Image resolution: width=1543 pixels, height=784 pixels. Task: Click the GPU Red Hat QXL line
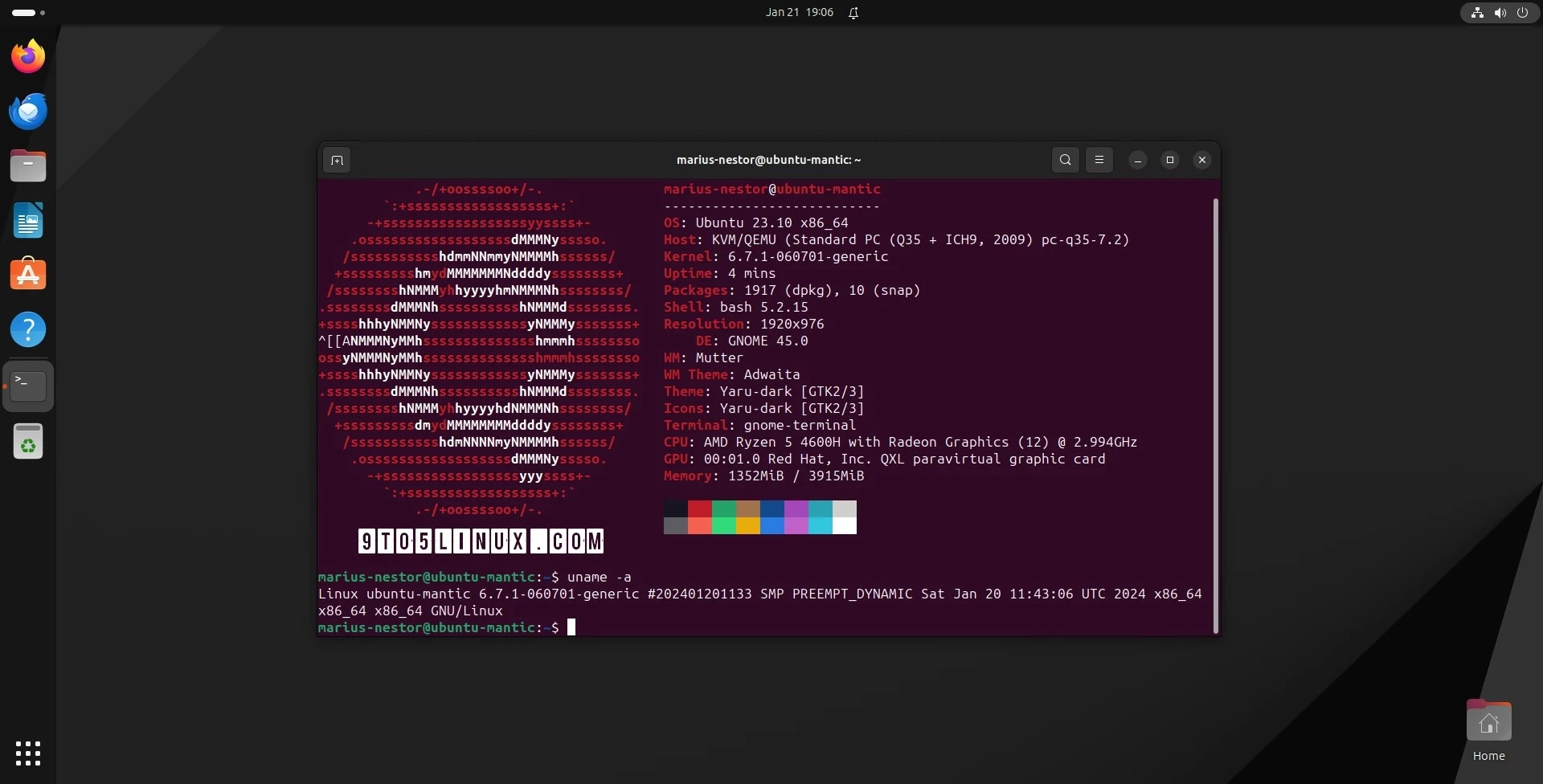coord(884,459)
